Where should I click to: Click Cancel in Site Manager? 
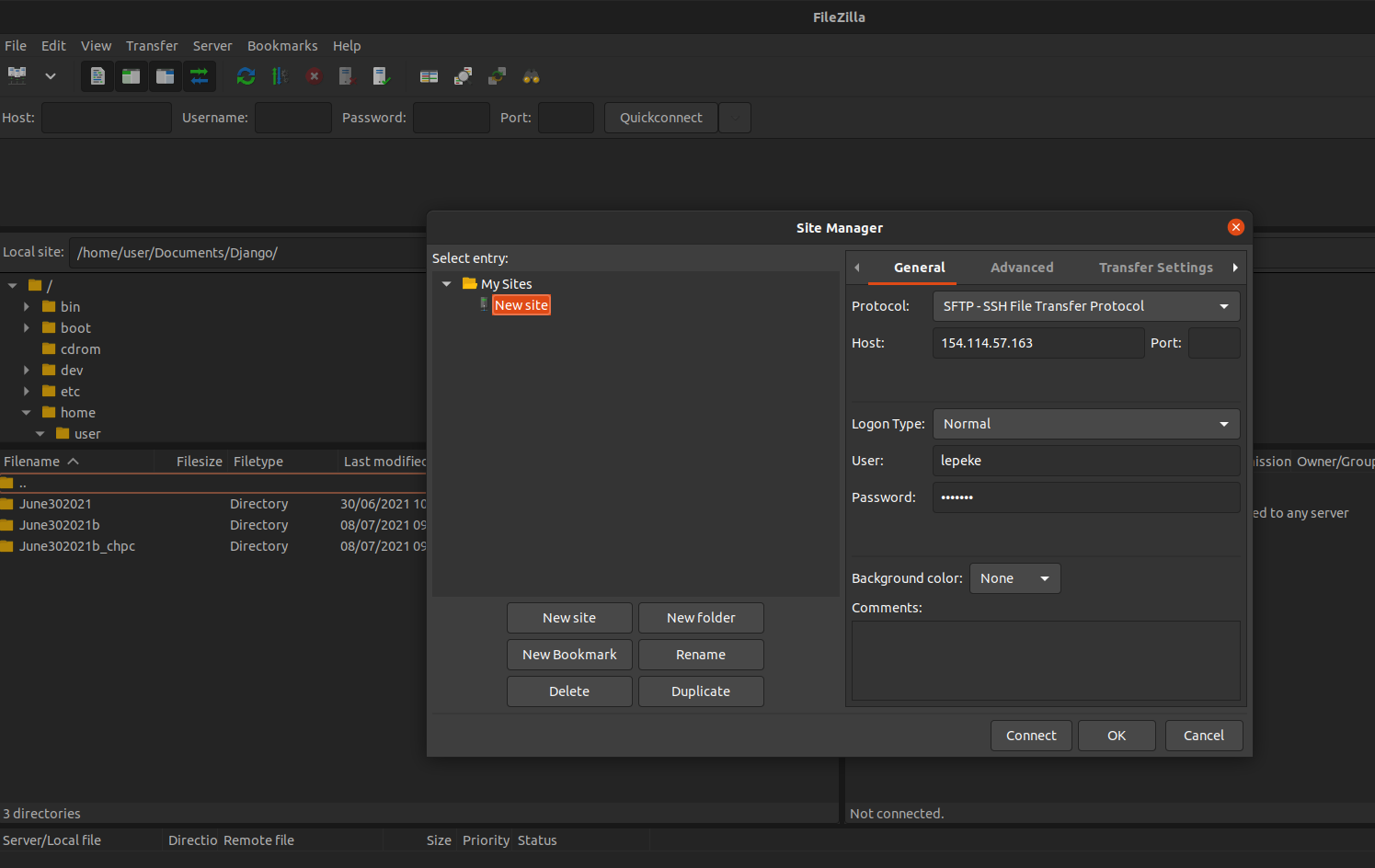[1204, 736]
